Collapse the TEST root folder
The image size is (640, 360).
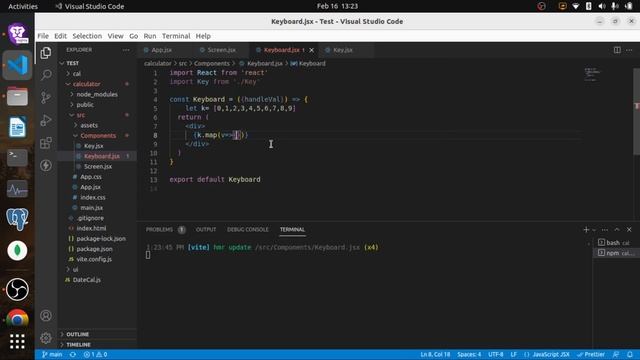pos(97,63)
